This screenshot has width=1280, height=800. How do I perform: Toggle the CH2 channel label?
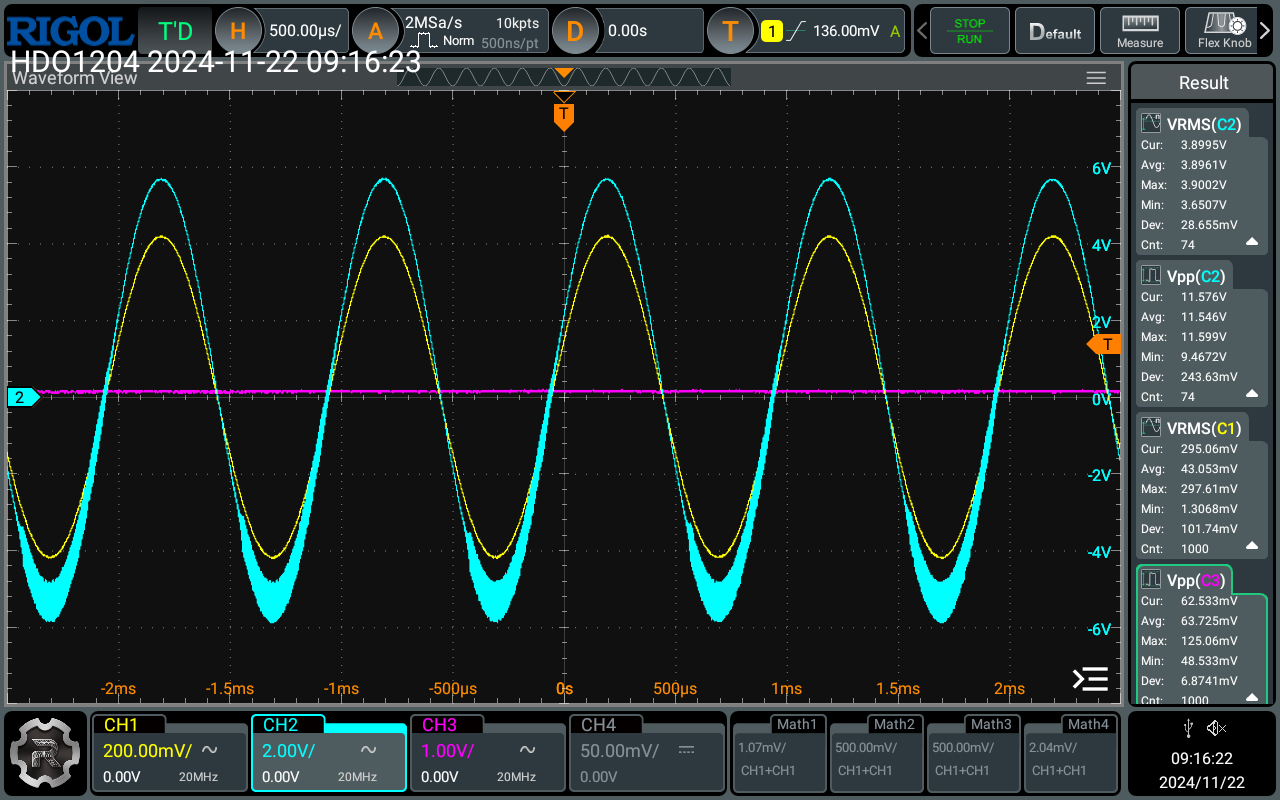point(281,725)
